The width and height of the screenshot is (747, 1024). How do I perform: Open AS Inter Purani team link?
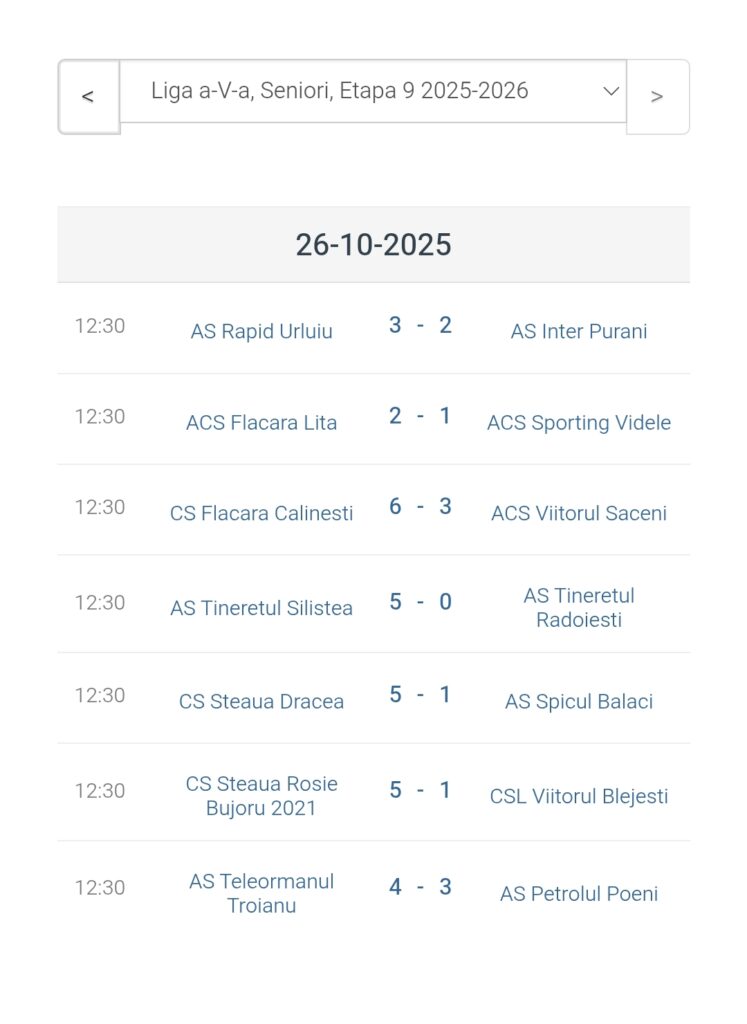pos(578,331)
